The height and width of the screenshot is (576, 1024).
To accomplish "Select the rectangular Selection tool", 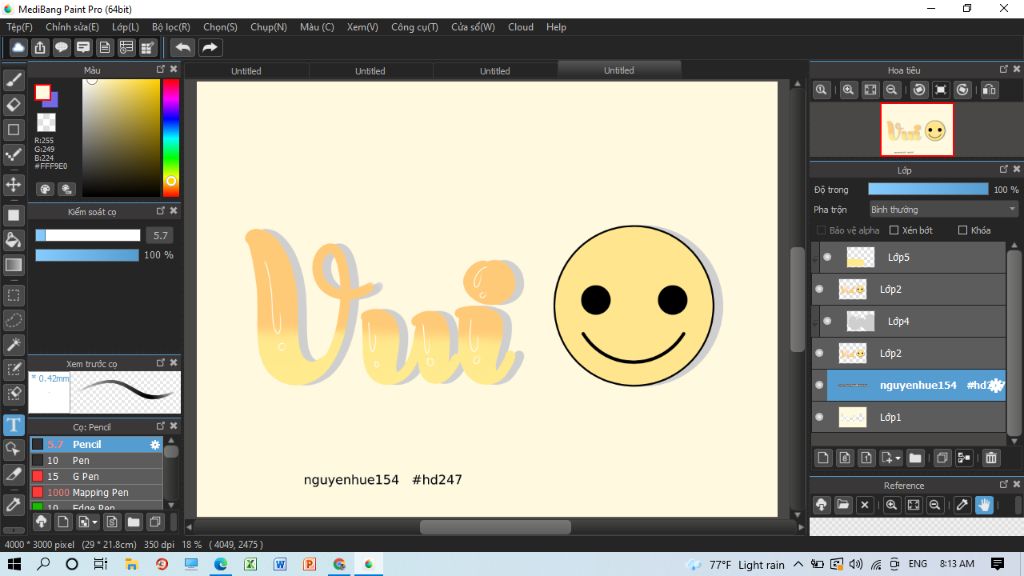I will (x=14, y=295).
